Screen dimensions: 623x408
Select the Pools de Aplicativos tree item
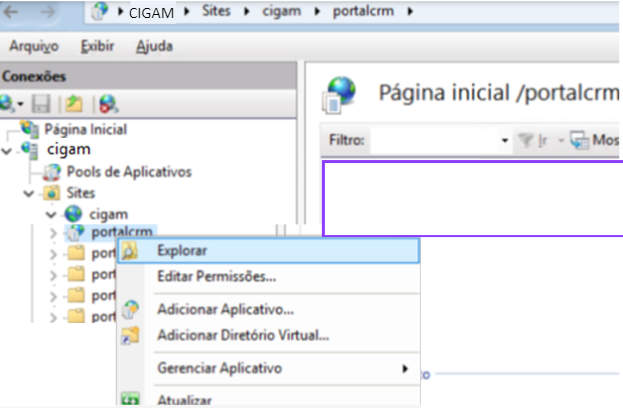click(x=129, y=172)
